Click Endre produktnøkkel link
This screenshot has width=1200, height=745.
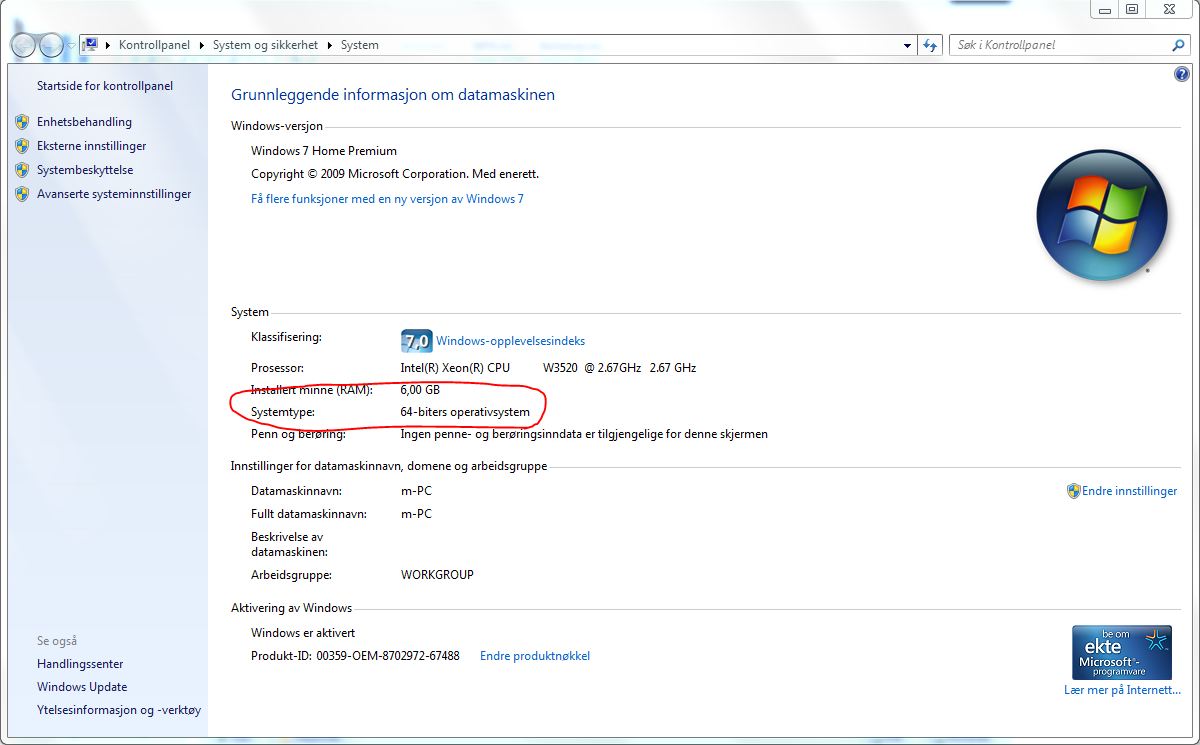(x=535, y=656)
